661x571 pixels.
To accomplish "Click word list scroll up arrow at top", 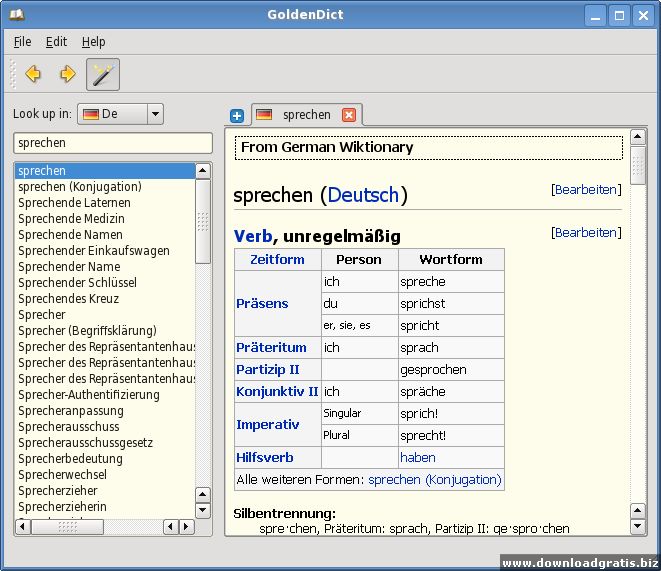I will click(203, 171).
